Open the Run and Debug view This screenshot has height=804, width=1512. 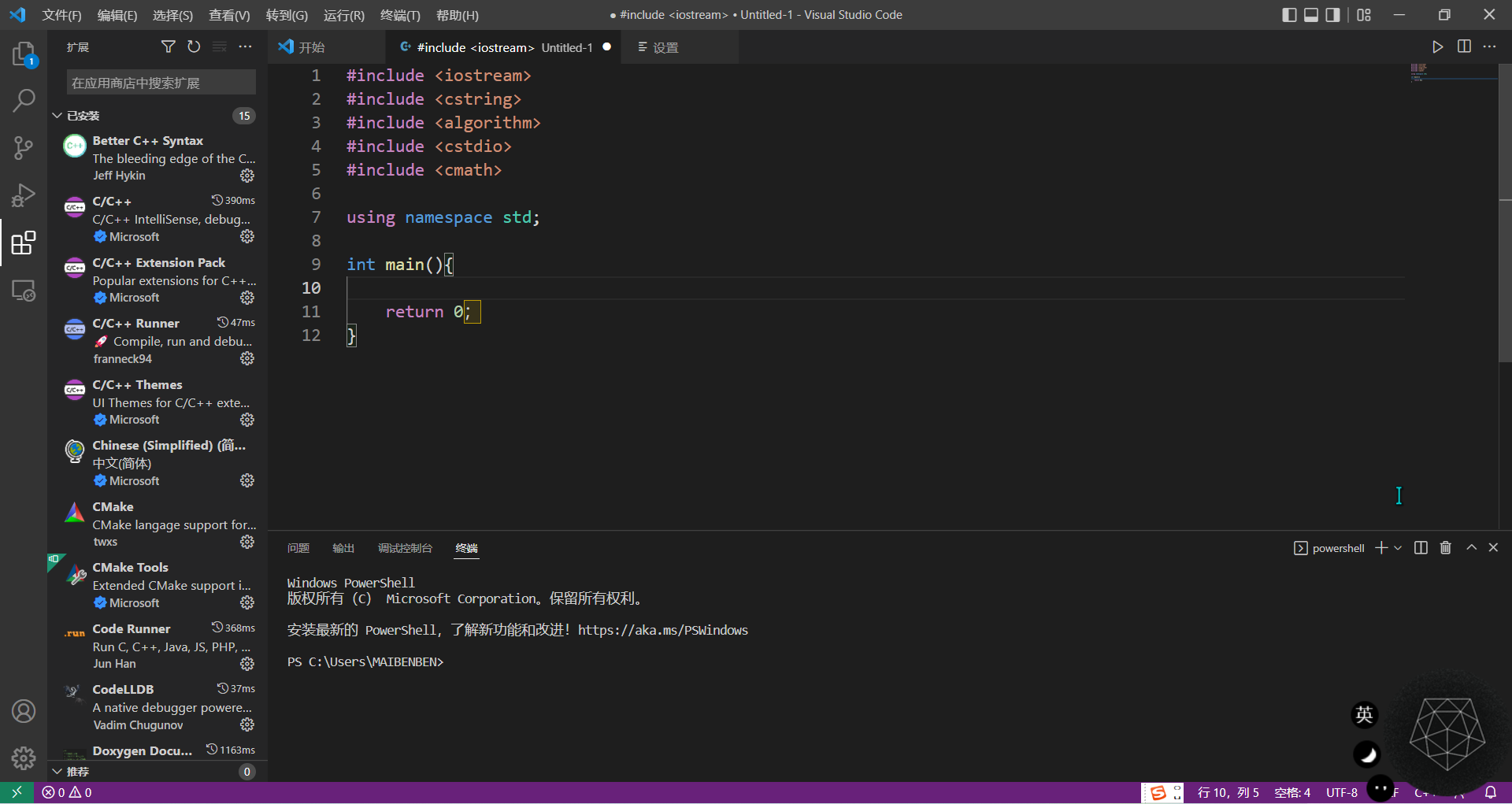click(x=24, y=195)
